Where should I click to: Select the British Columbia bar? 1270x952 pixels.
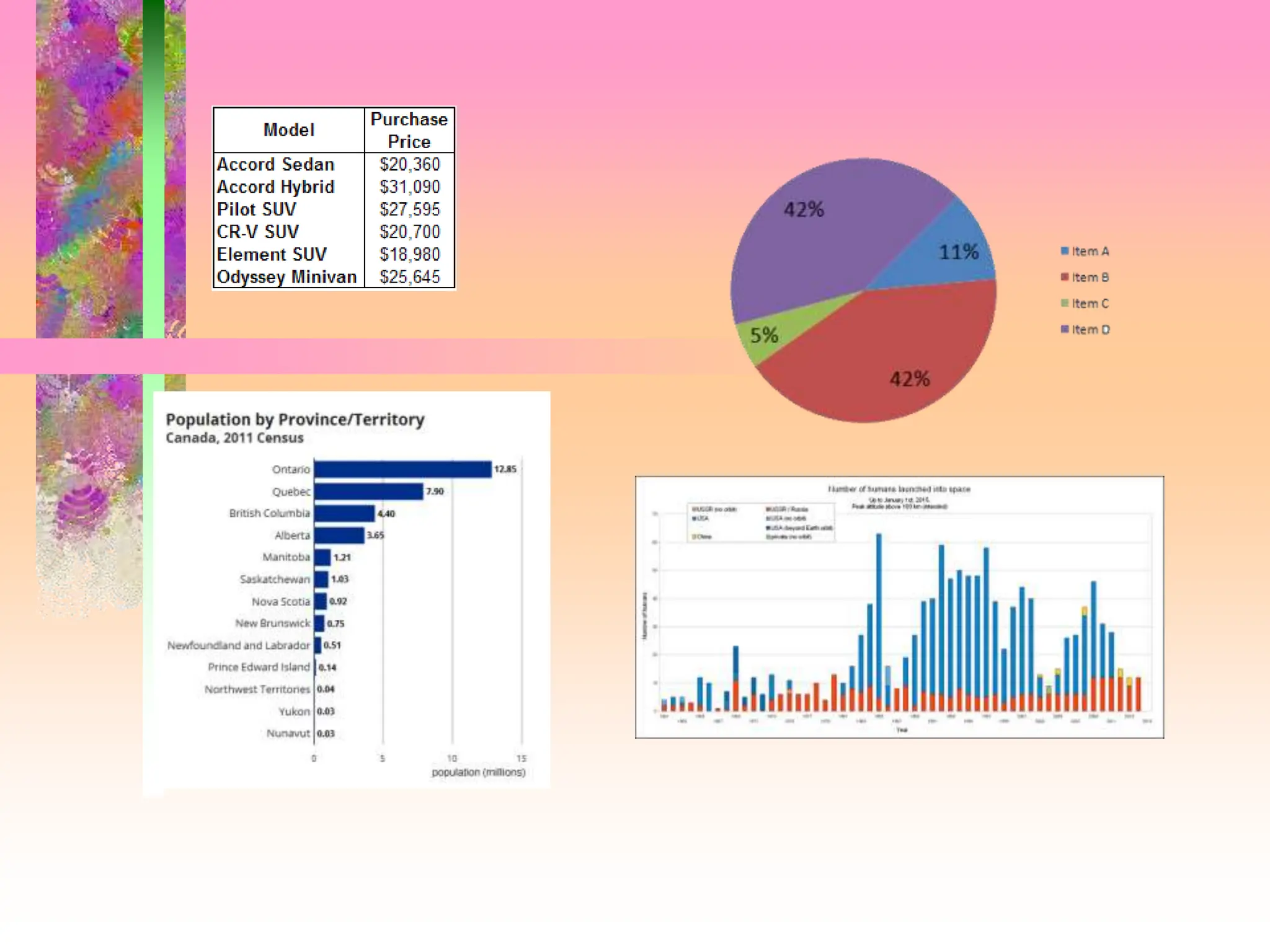point(344,513)
